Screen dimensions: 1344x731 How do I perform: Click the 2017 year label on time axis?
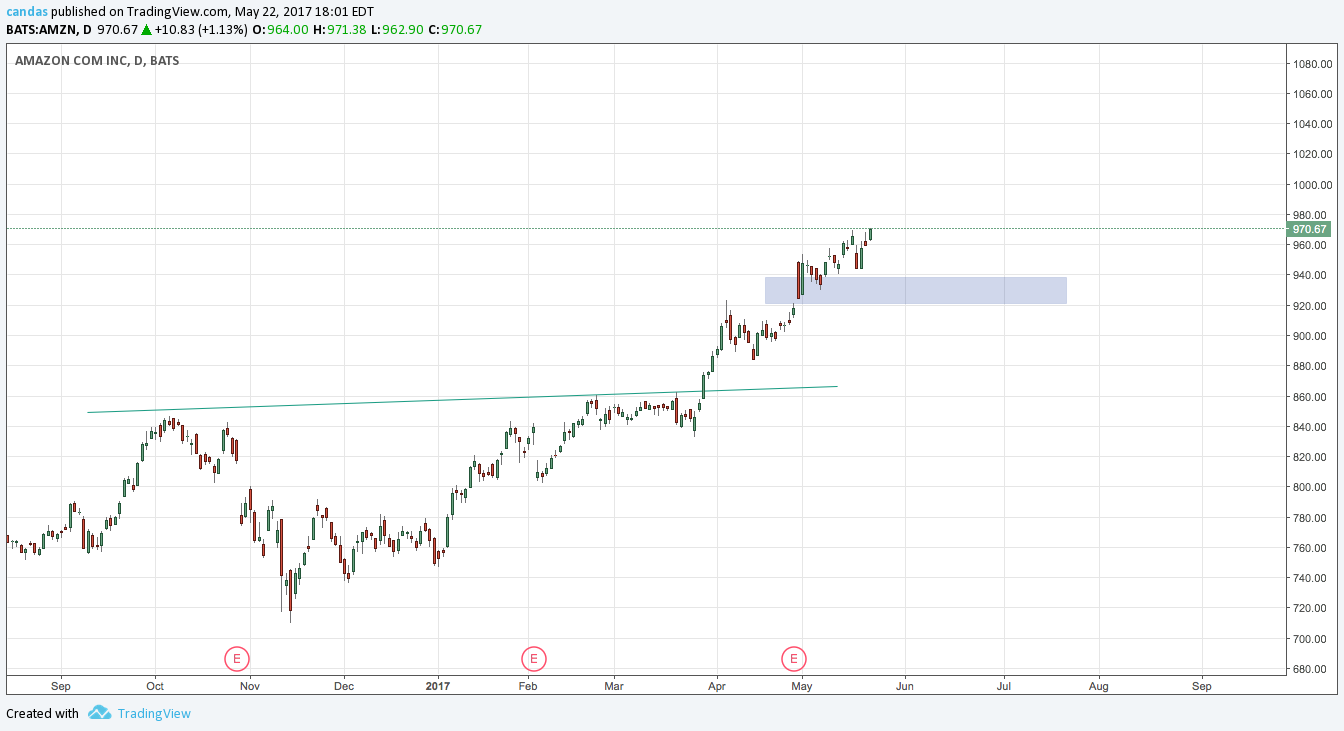(x=438, y=687)
